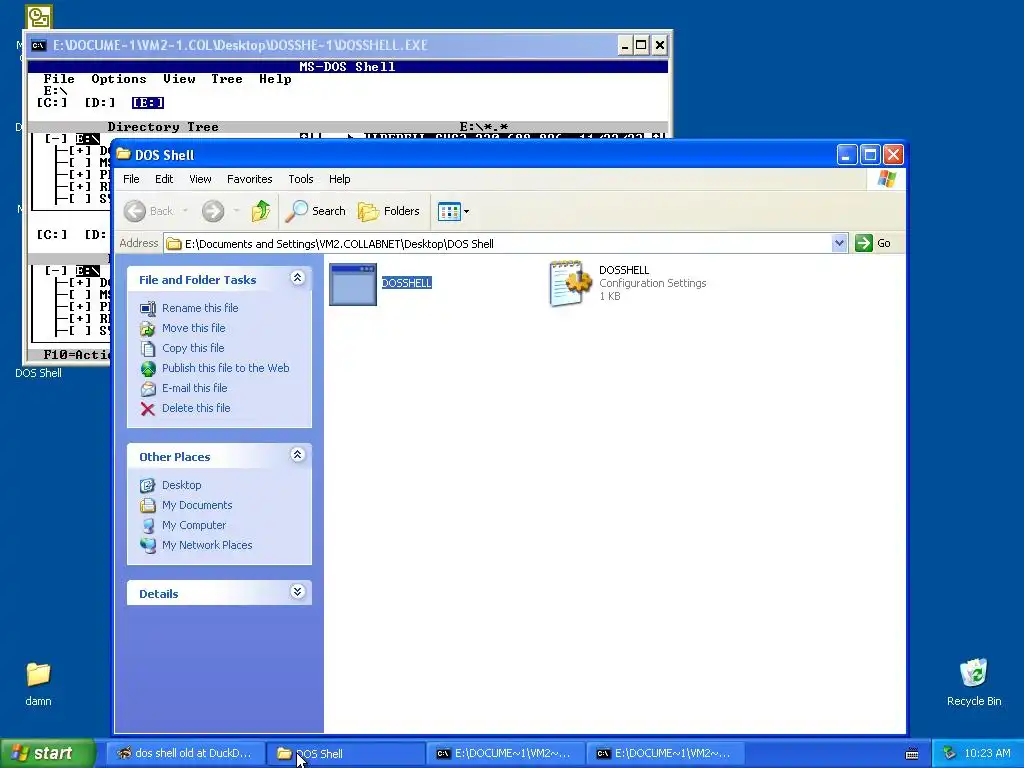Viewport: 1024px width, 768px height.
Task: Click E-mail this file
Action: pos(195,388)
